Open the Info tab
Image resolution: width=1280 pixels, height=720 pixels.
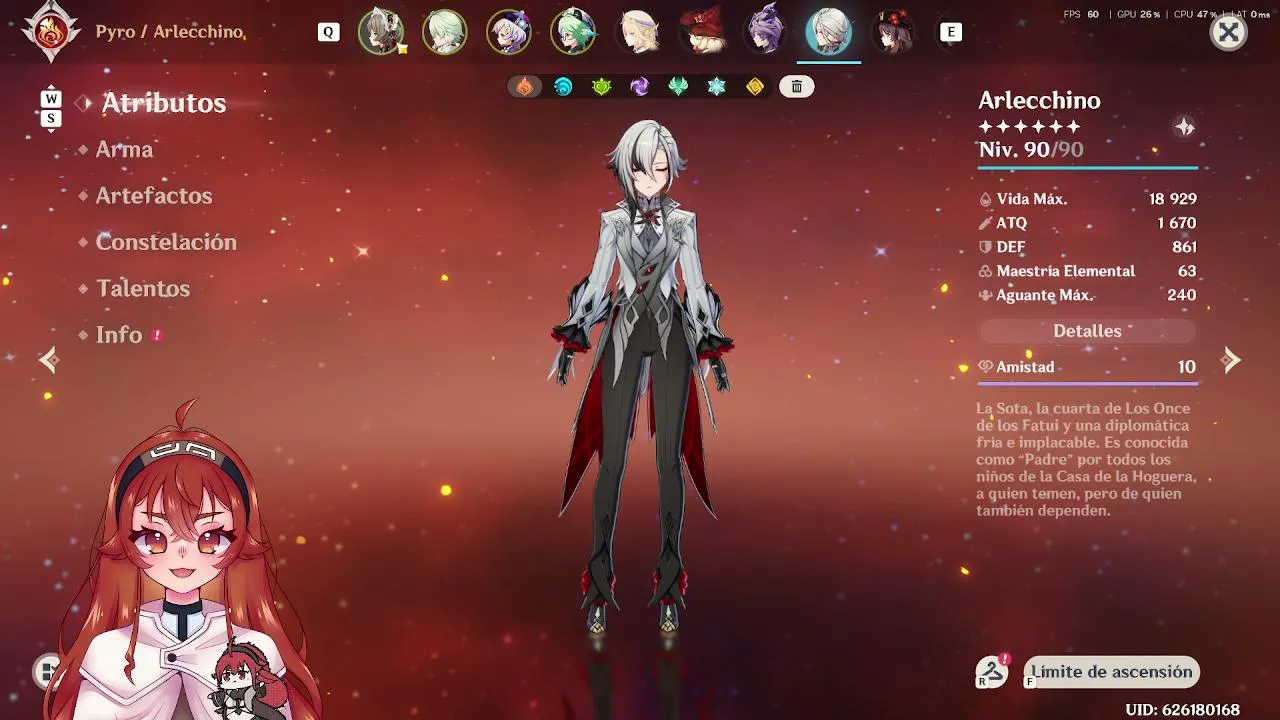click(119, 335)
